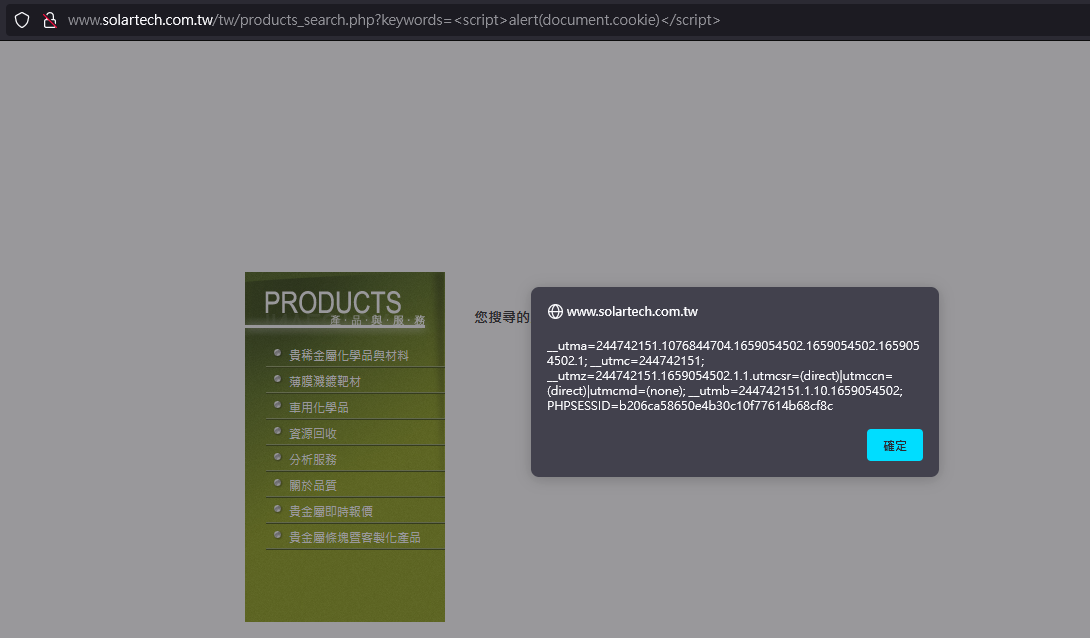Screen dimensions: 1090x638
Task: Click the PRODUCTS header banner
Action: pos(345,300)
